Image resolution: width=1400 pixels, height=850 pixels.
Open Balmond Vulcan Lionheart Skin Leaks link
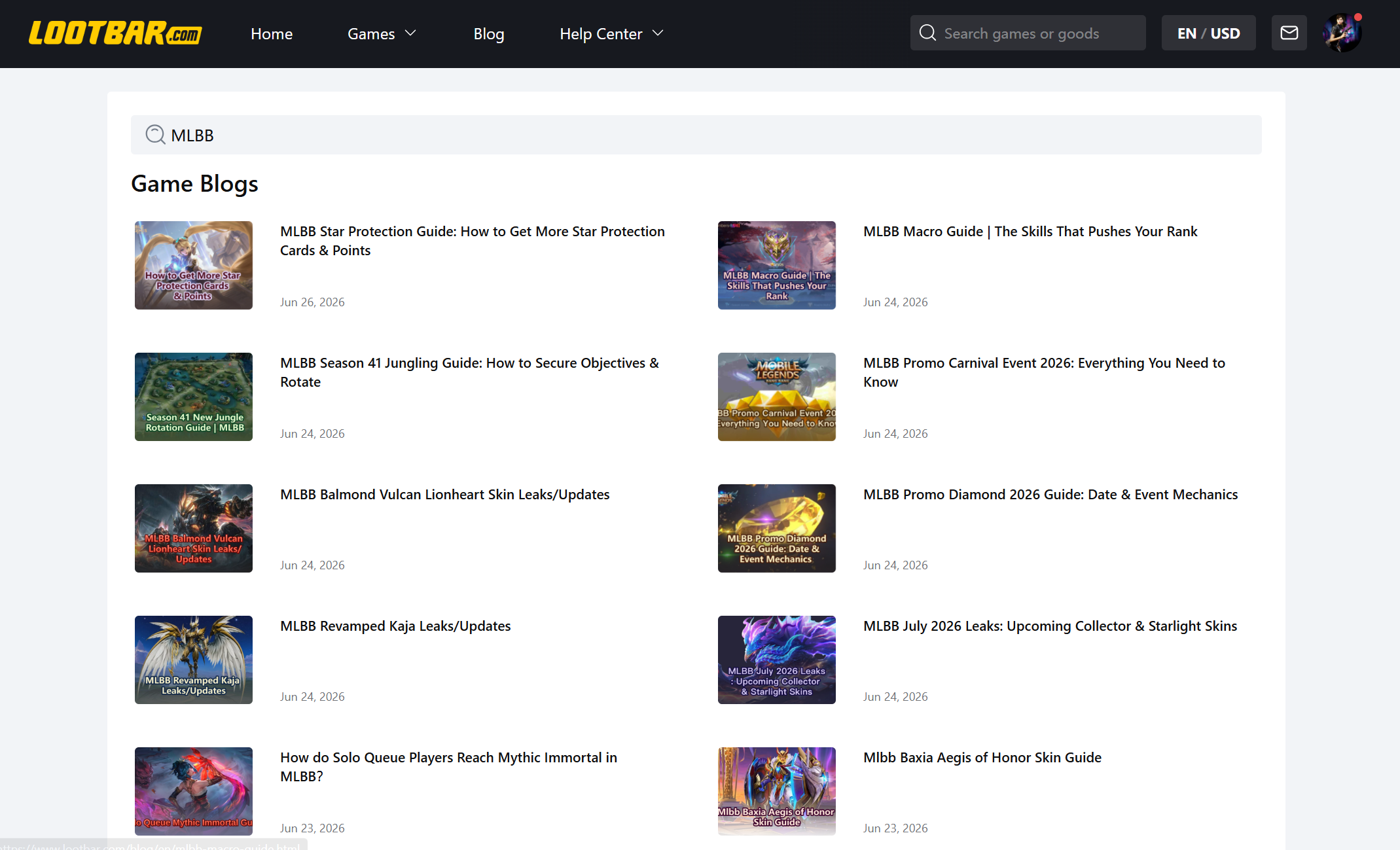click(x=444, y=495)
